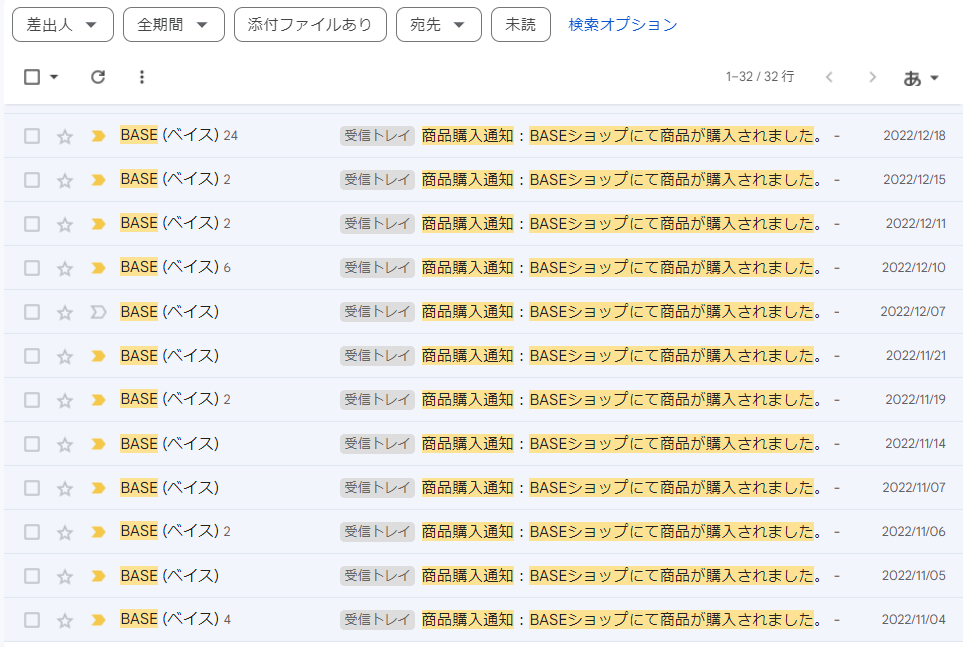Check the box for the 2022/11/14 email
The height and width of the screenshot is (648, 968).
[x=32, y=444]
